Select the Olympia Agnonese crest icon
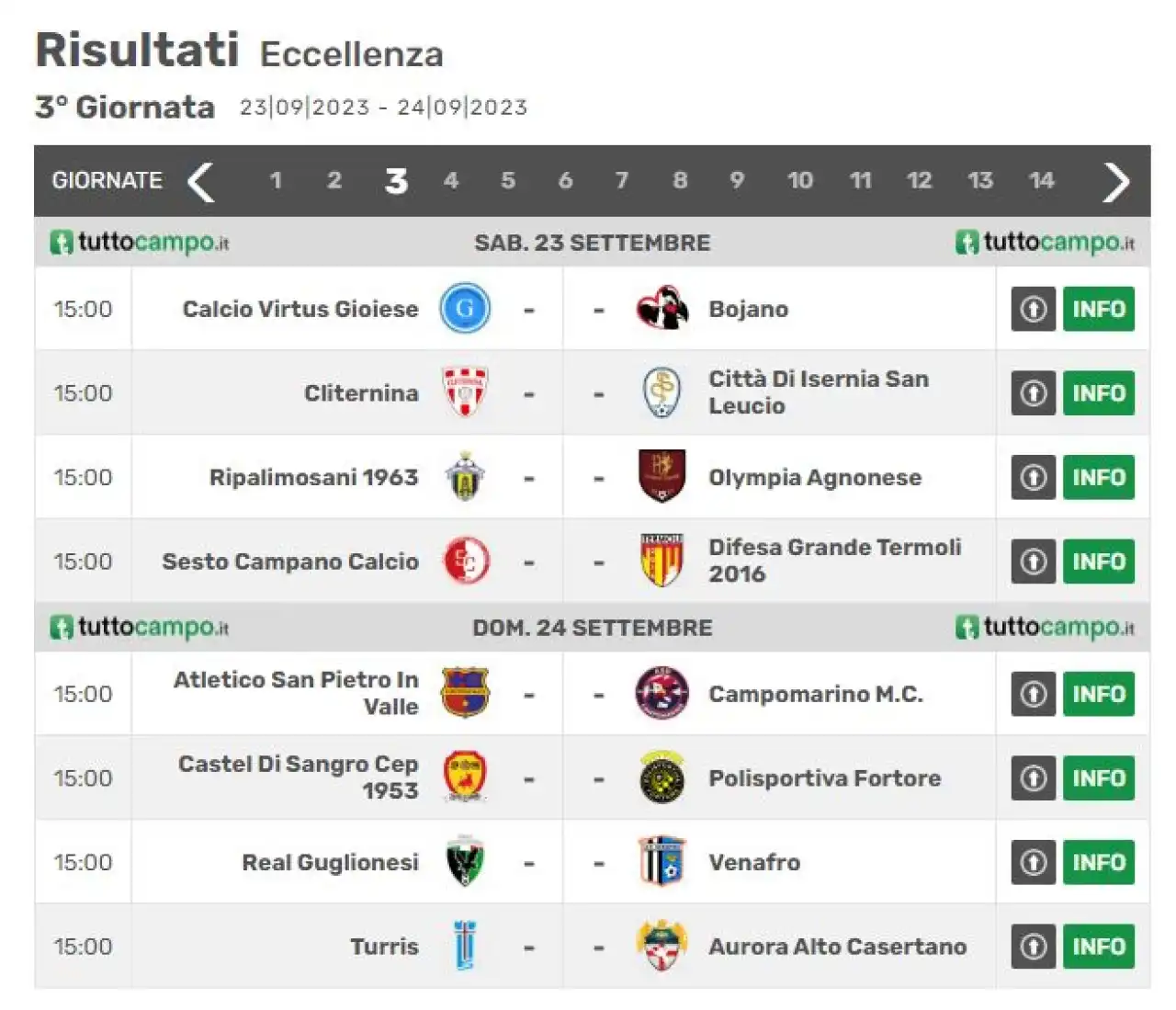Viewport: 1176px width, 1010px height. point(661,476)
